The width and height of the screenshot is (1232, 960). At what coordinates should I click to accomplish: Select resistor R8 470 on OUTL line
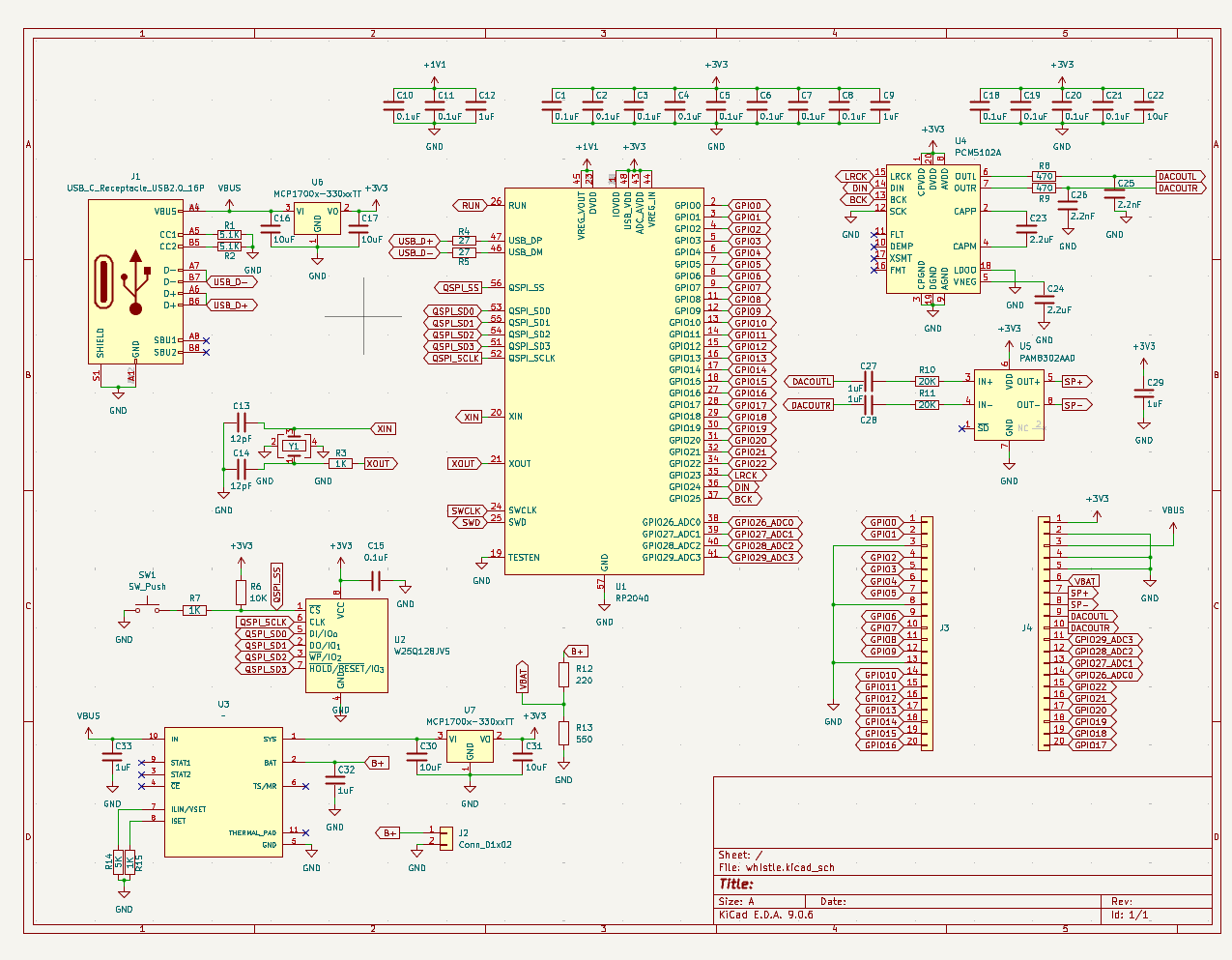[x=1045, y=177]
